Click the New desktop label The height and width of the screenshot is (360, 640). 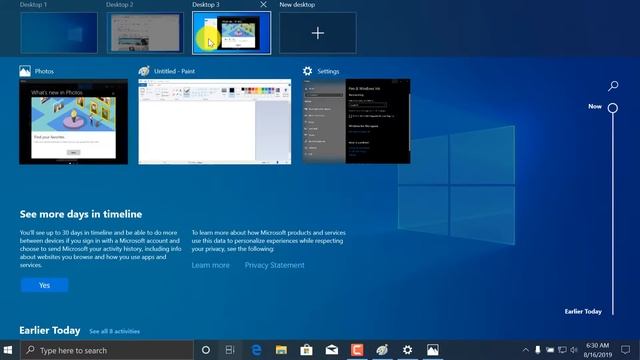point(297,4)
